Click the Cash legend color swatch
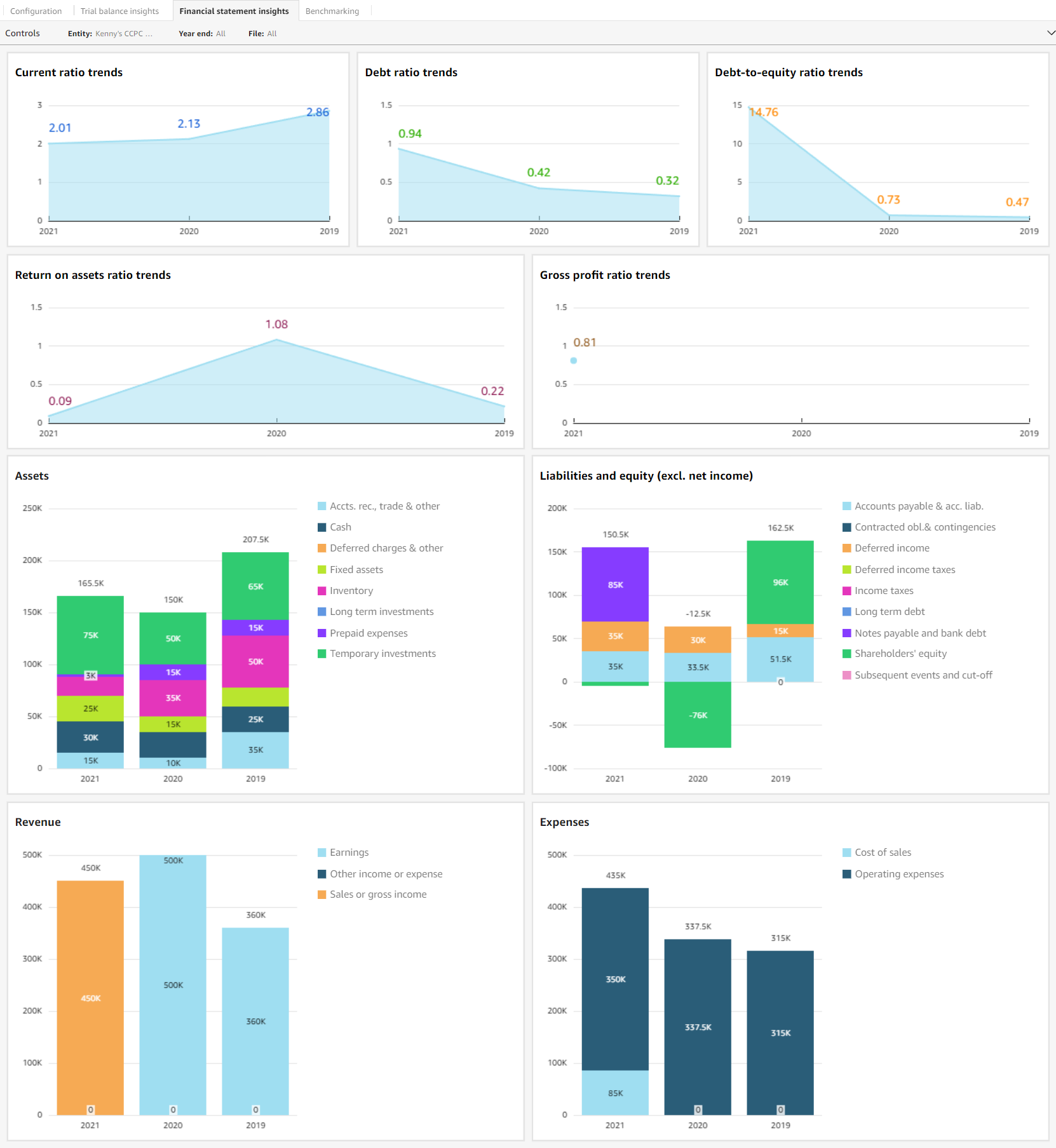The image size is (1056, 1148). click(322, 527)
